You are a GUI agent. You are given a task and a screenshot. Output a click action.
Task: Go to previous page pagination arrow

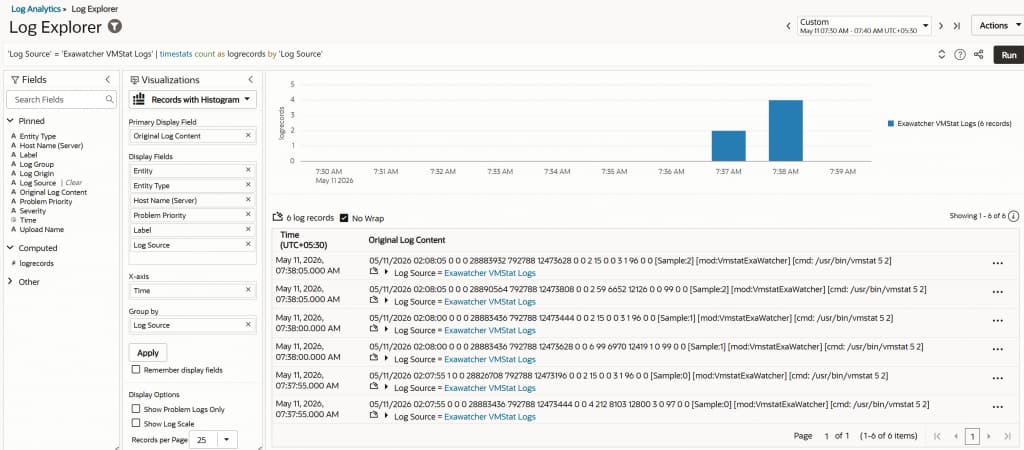pos(956,436)
